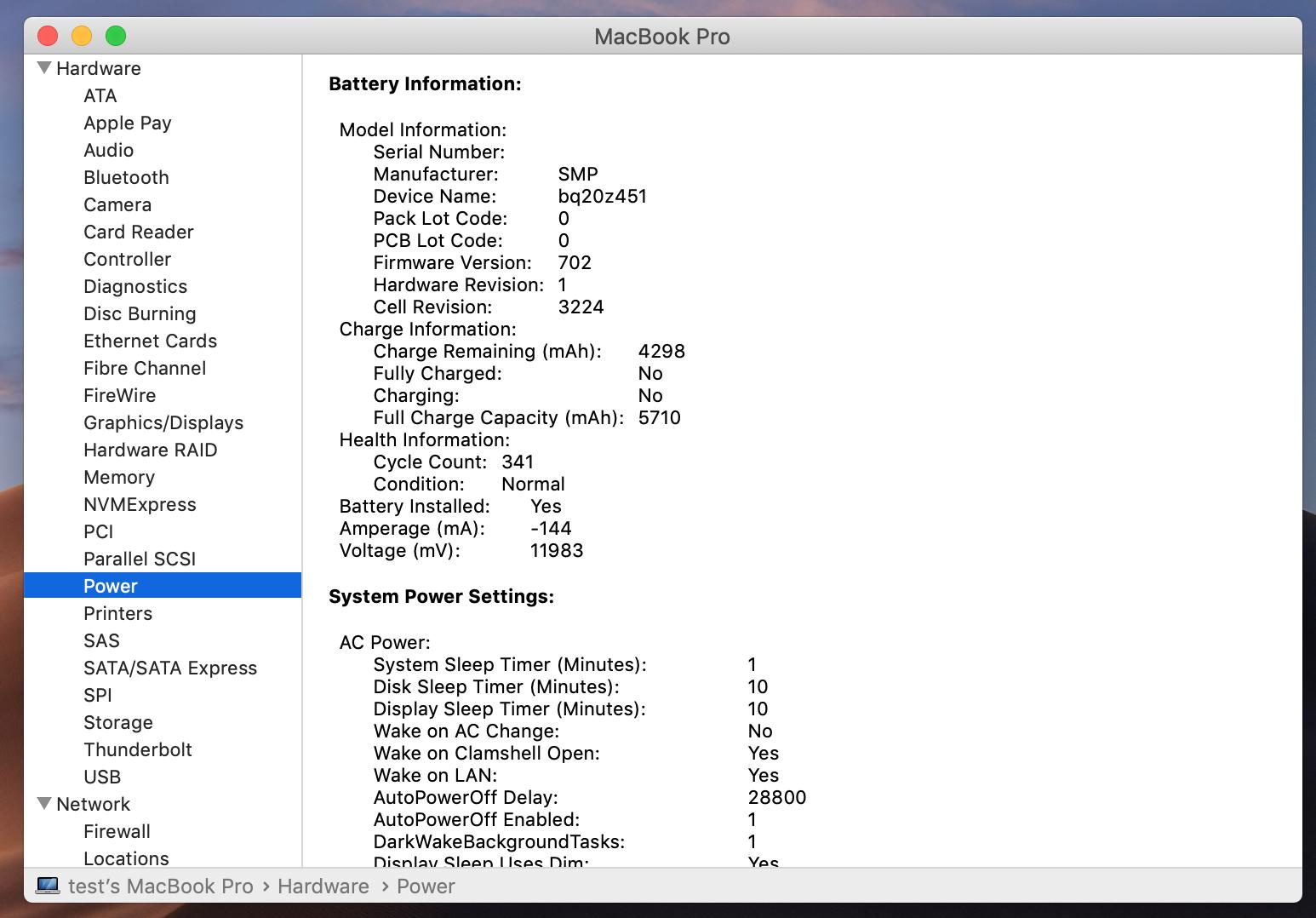The height and width of the screenshot is (918, 1316).
Task: Click the DarkWakeBackgroundTasks label
Action: tap(500, 841)
